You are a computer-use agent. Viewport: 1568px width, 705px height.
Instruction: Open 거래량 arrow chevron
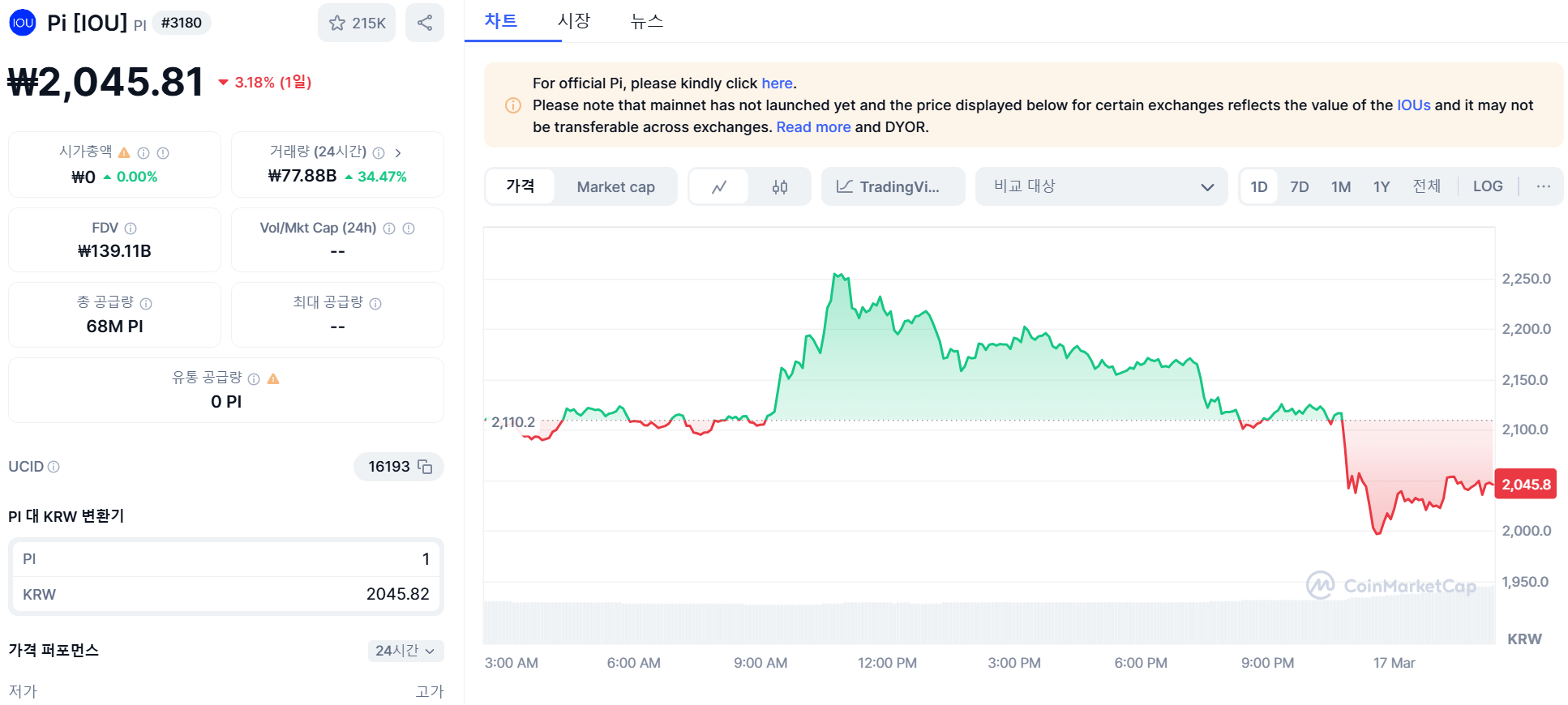coord(398,153)
